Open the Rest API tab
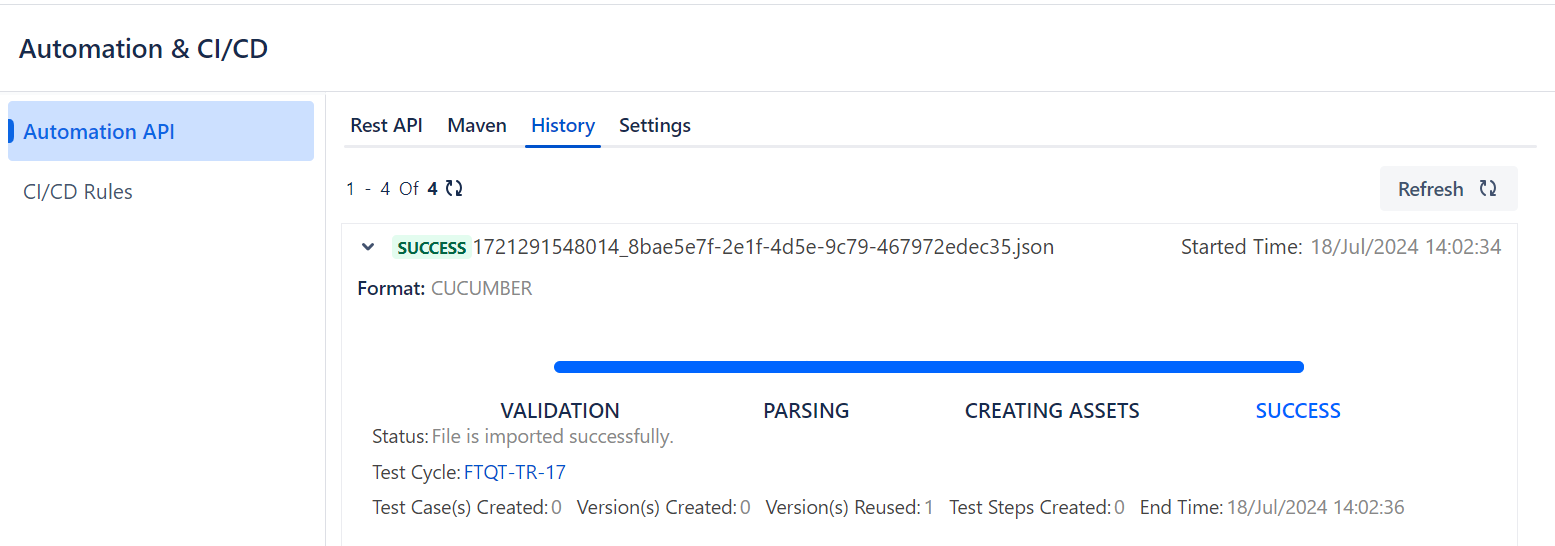The width and height of the screenshot is (1555, 546). [x=386, y=125]
